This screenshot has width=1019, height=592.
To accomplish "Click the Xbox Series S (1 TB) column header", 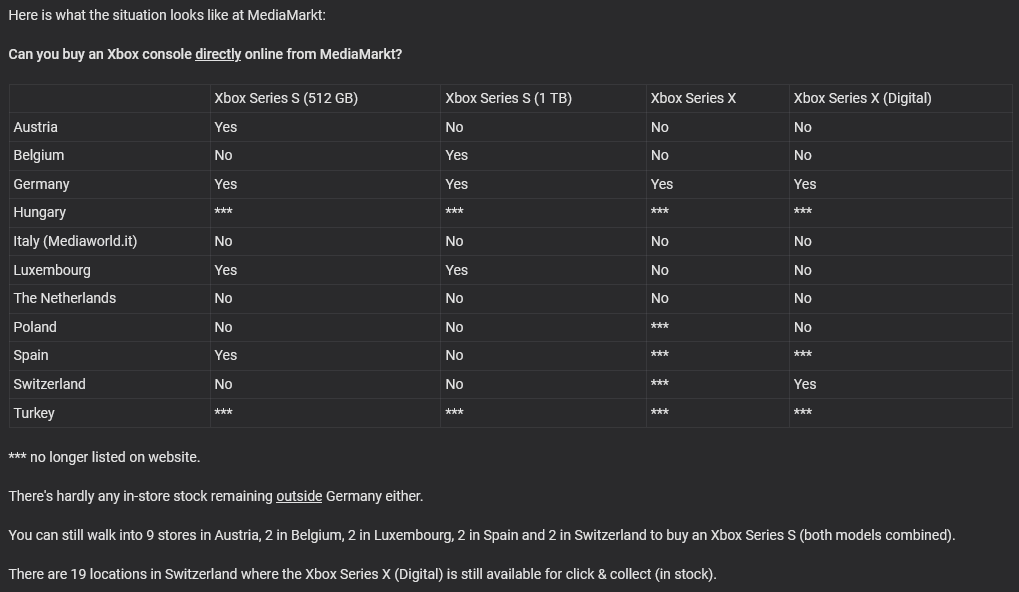I will [x=508, y=98].
